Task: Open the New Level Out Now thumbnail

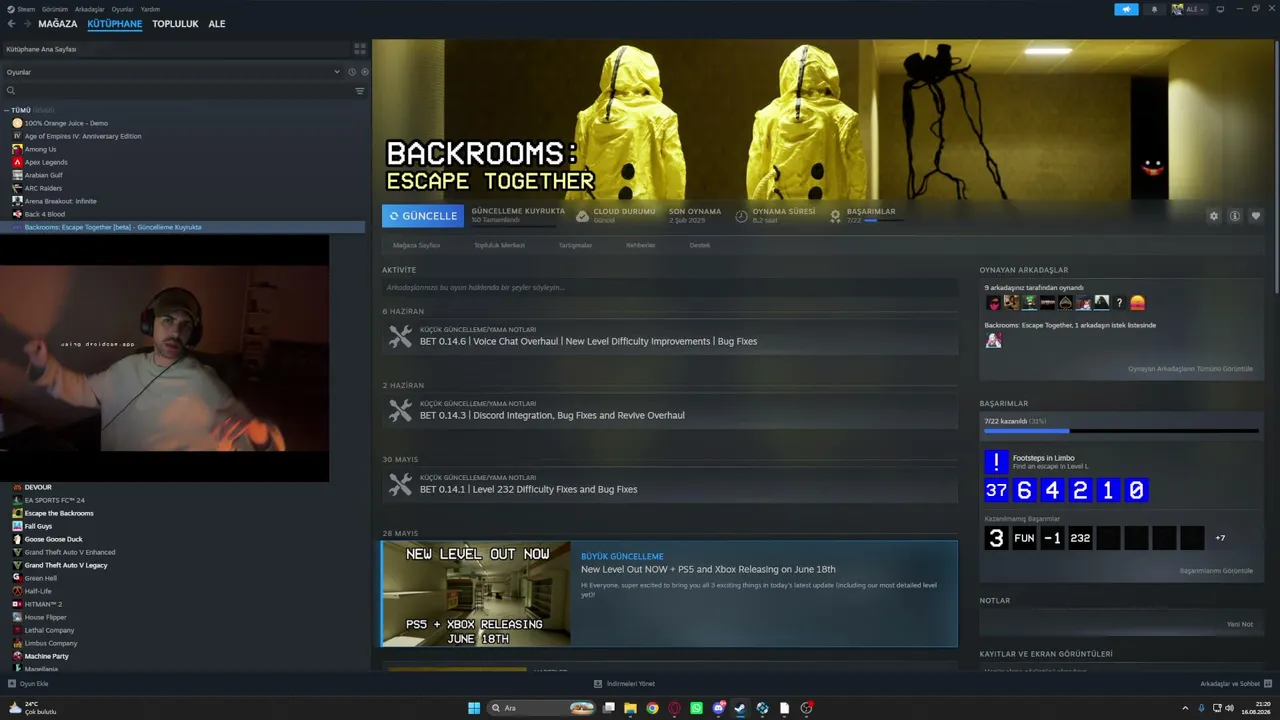Action: click(x=476, y=594)
